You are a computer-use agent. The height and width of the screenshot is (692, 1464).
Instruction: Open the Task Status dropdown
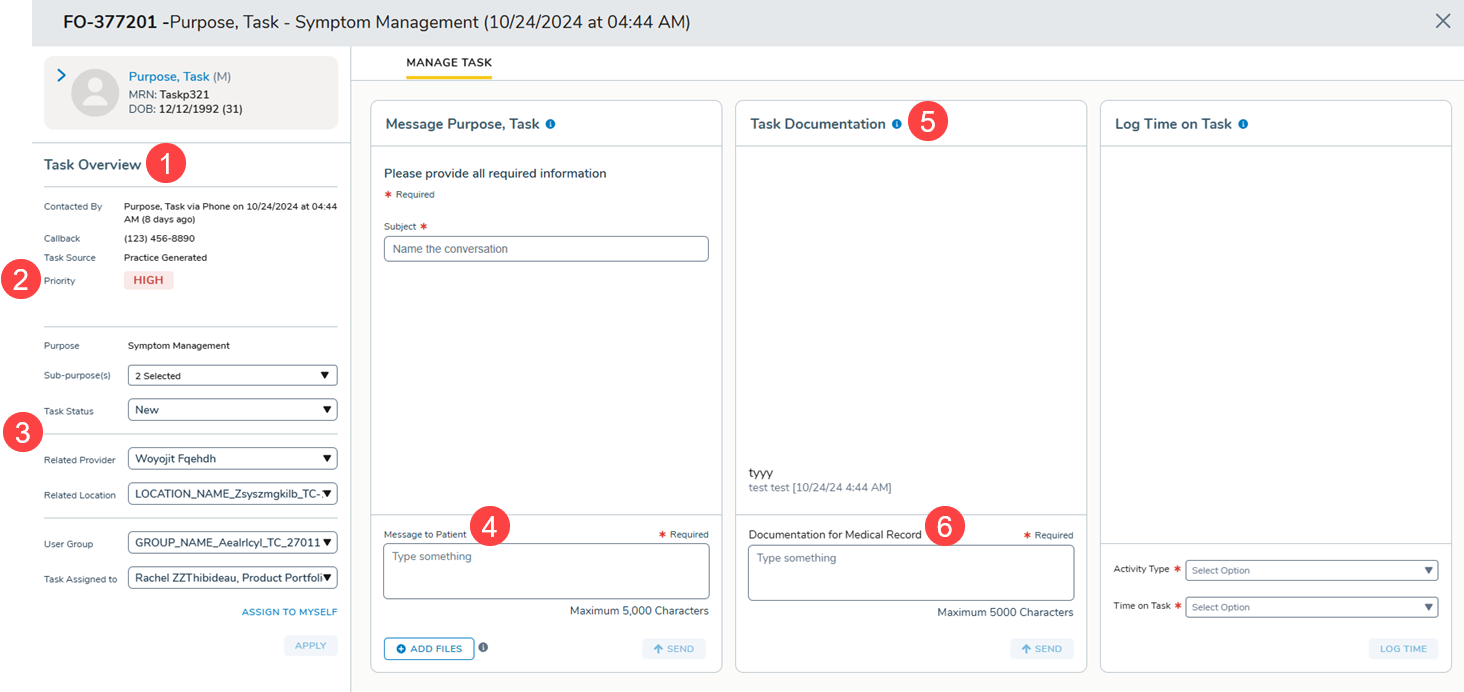point(232,410)
